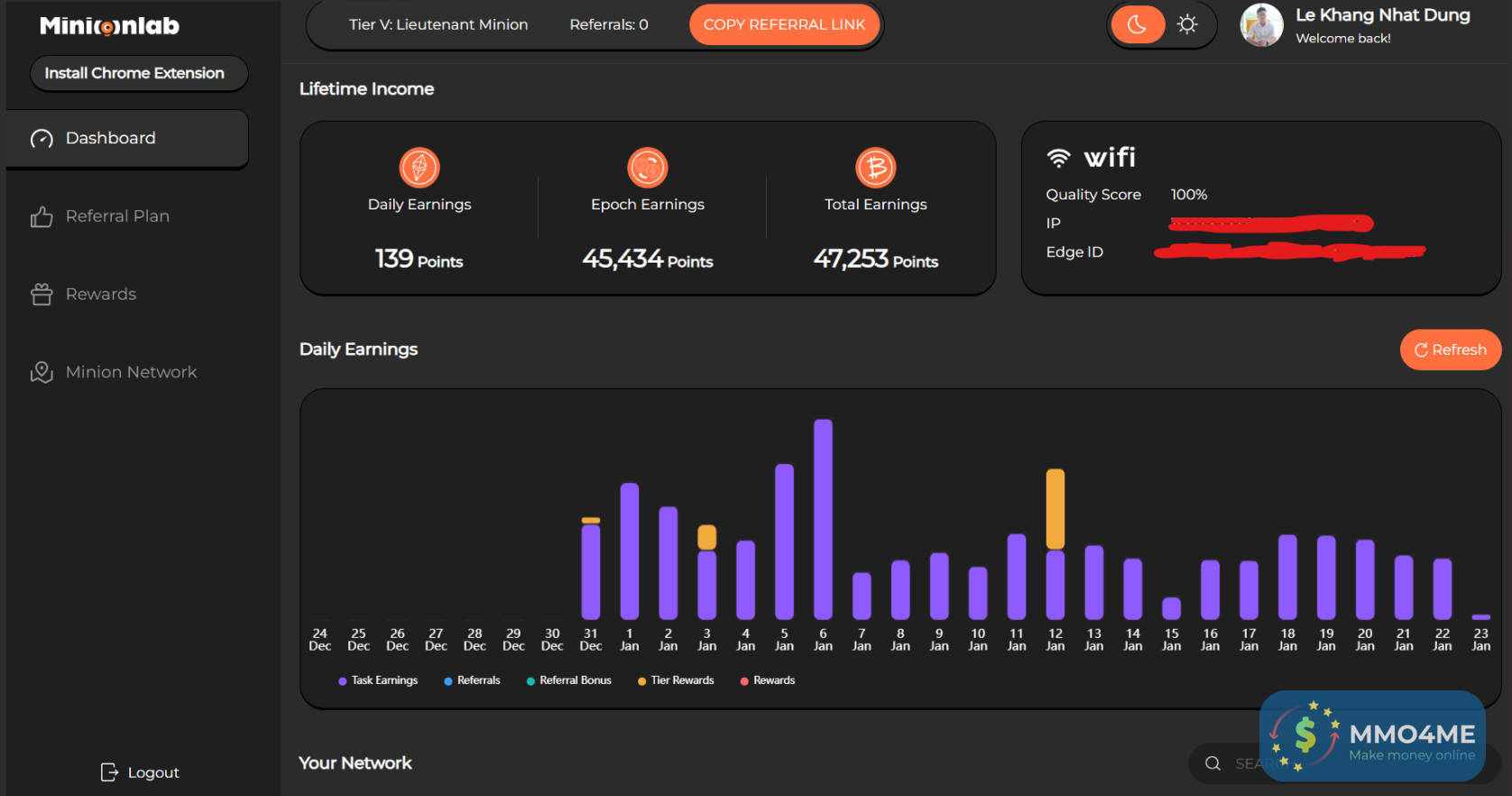Image resolution: width=1512 pixels, height=796 pixels.
Task: Click the search magnifier icon in Your Network
Action: pyautogui.click(x=1213, y=764)
